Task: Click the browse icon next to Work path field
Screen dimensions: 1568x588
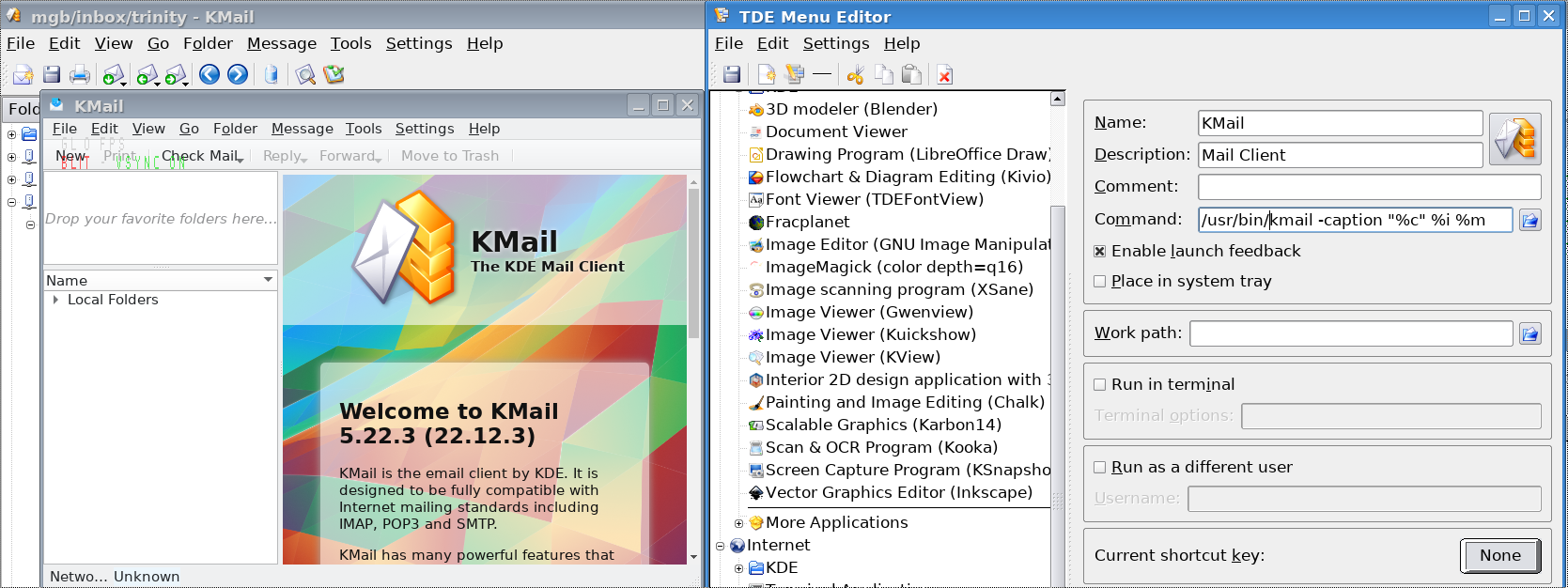Action: [1530, 333]
